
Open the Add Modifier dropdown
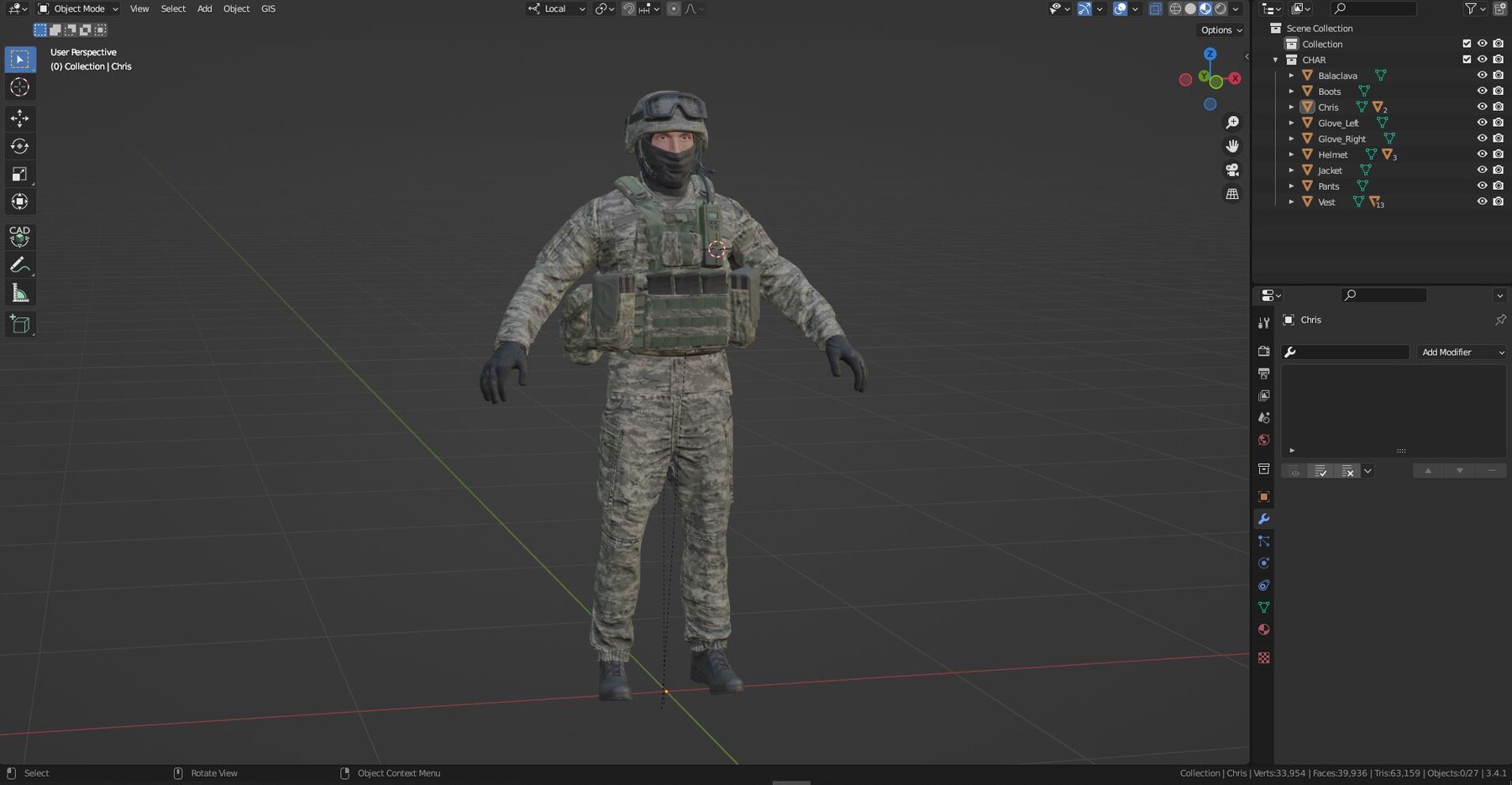click(1462, 352)
